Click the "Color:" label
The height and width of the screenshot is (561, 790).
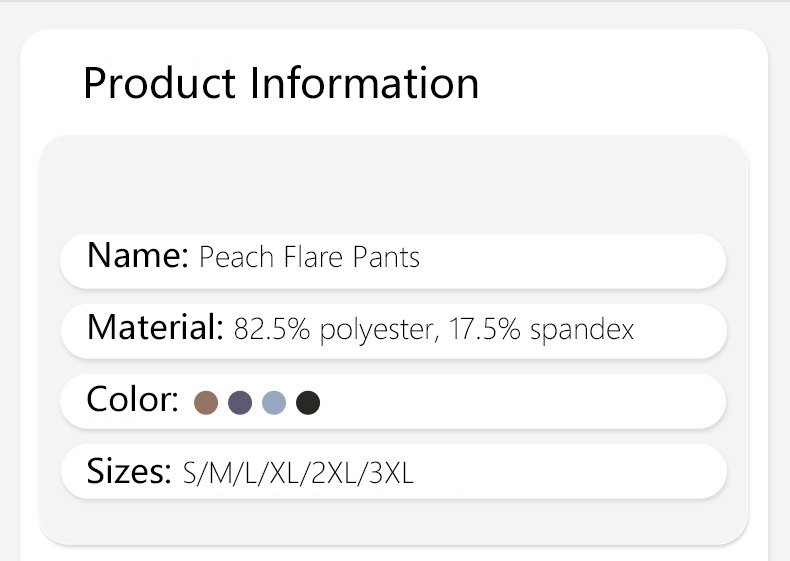pos(132,400)
